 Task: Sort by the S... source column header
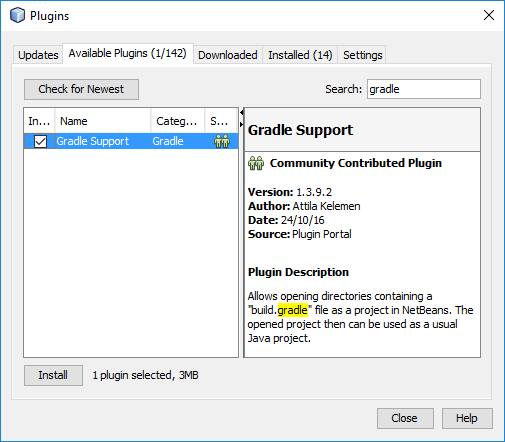(x=221, y=121)
